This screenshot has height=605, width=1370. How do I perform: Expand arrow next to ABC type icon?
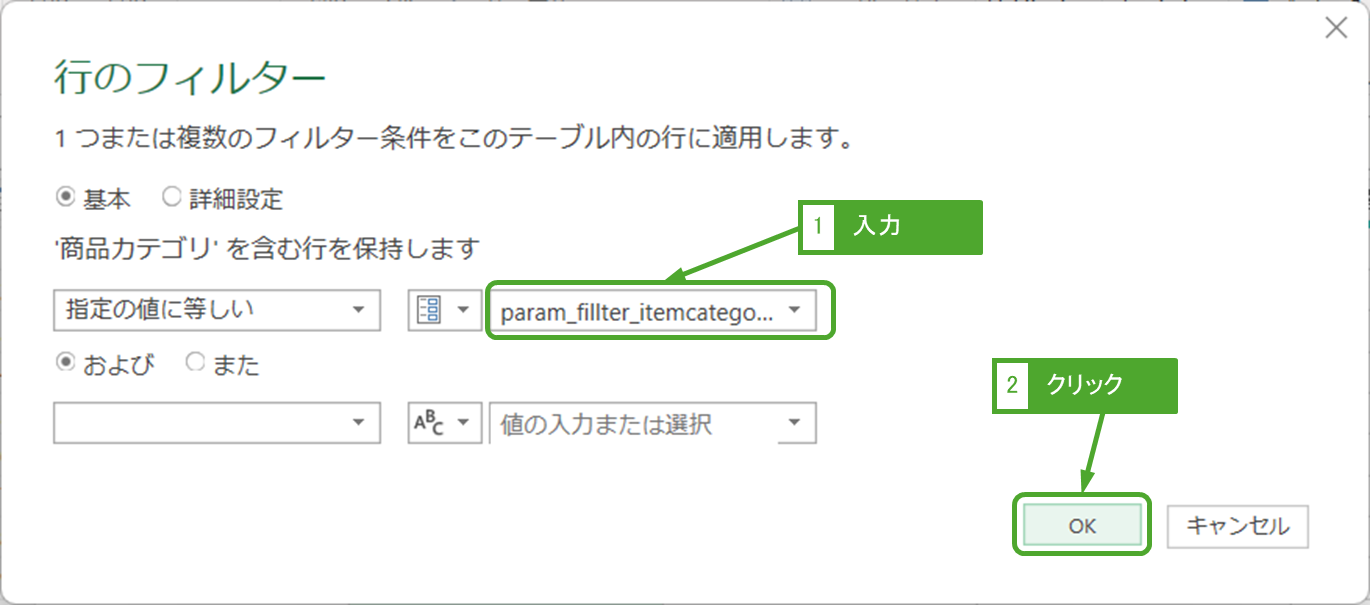(463, 423)
